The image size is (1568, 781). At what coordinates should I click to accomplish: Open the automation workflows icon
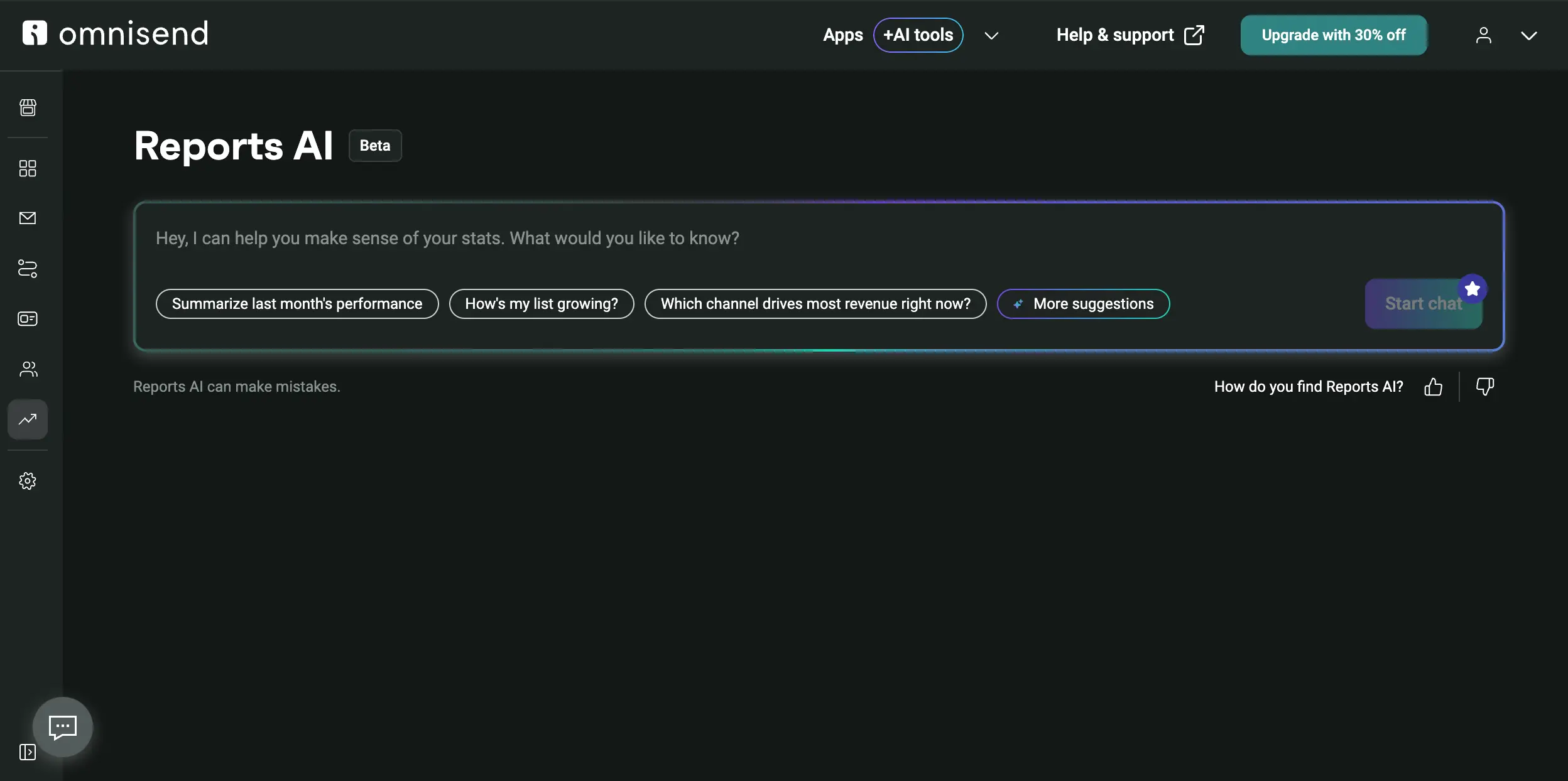(28, 269)
